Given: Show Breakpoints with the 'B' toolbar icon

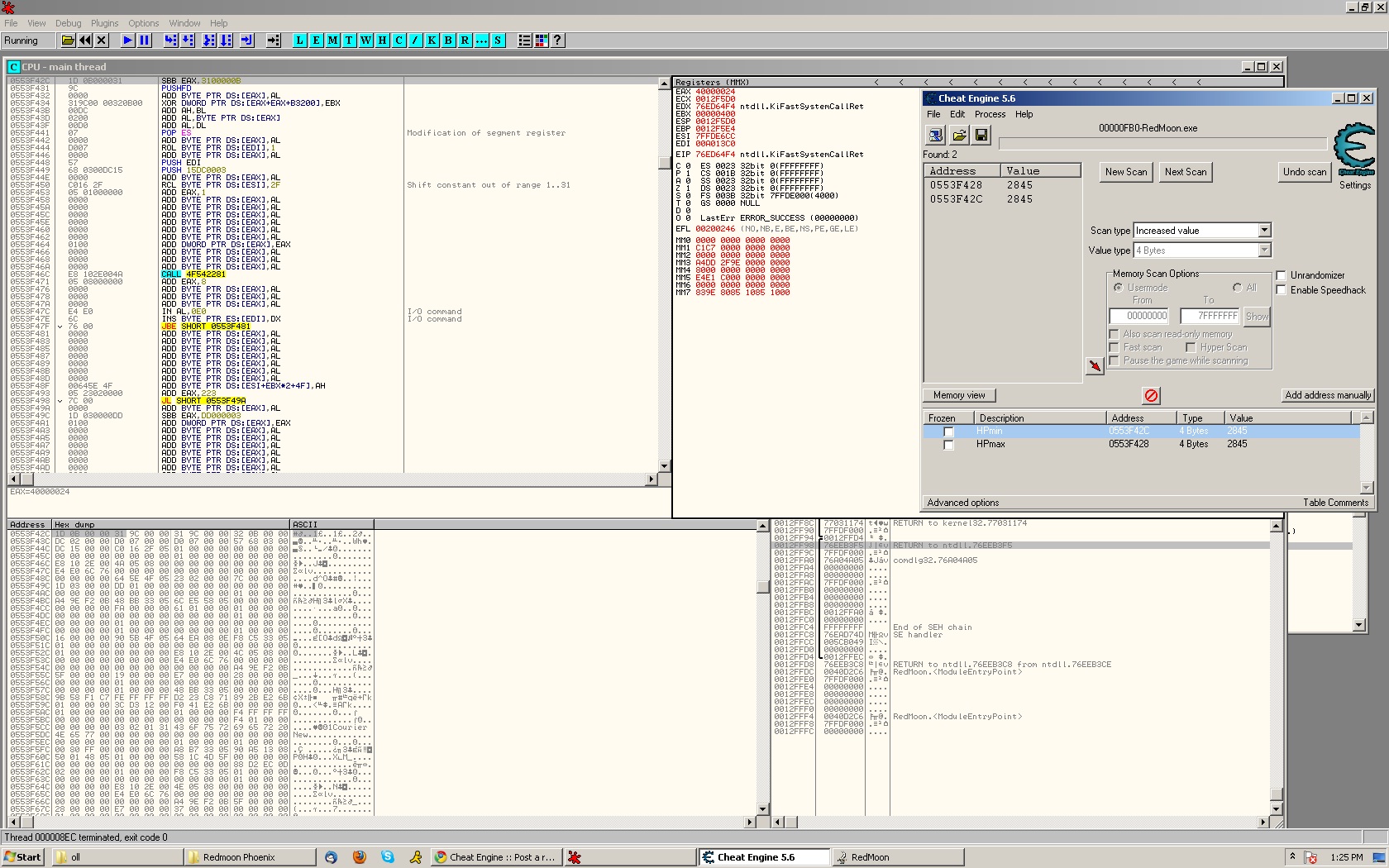Looking at the screenshot, I should point(448,41).
